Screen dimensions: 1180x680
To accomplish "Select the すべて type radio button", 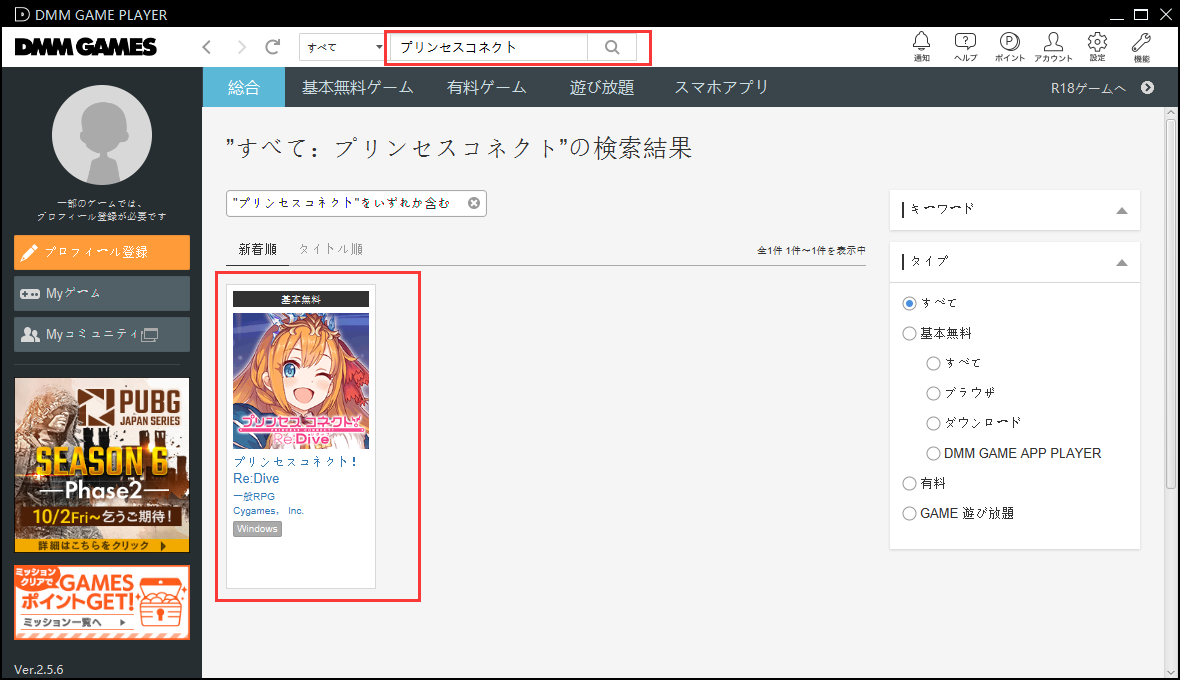I will tap(909, 303).
